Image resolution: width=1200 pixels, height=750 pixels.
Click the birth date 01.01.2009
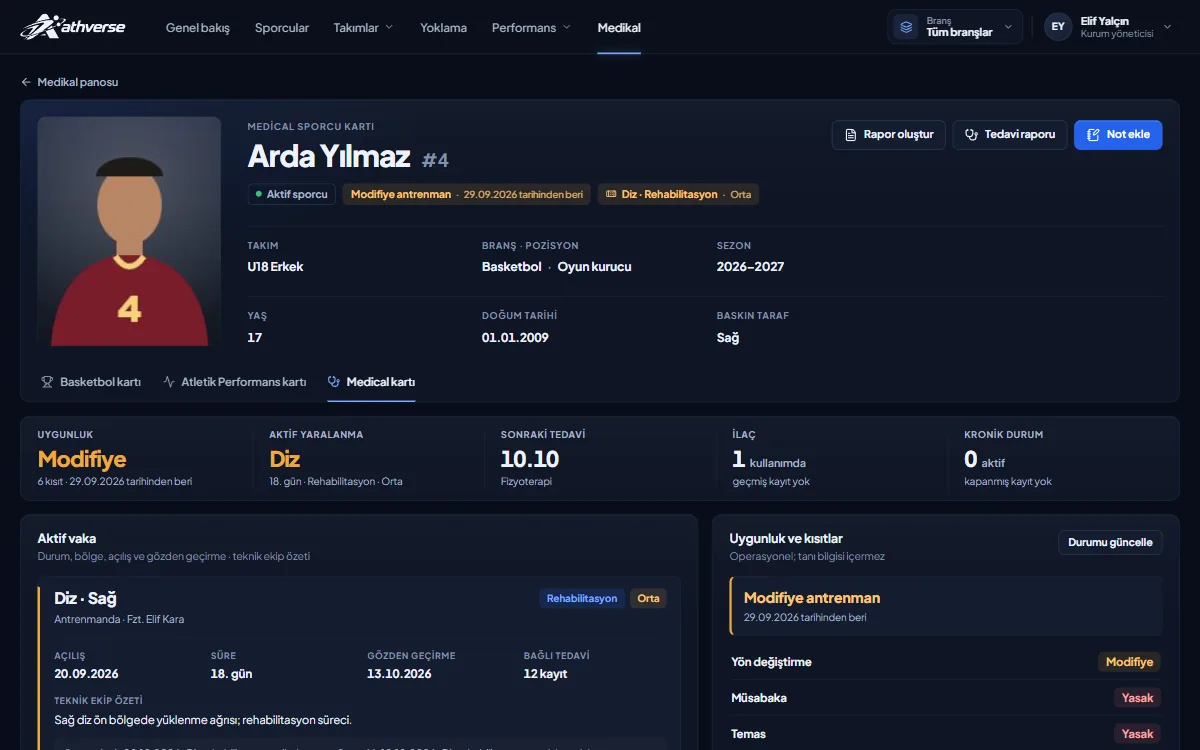[x=515, y=338]
